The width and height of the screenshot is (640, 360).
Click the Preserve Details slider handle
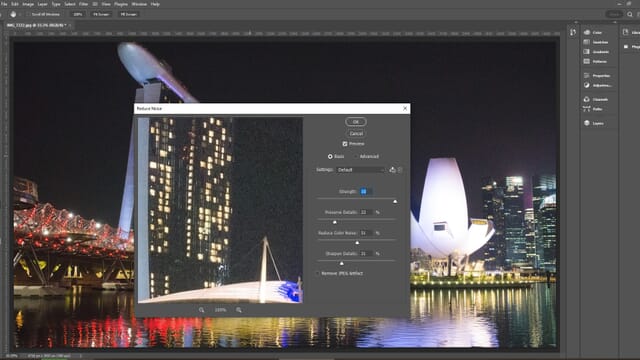(x=335, y=222)
